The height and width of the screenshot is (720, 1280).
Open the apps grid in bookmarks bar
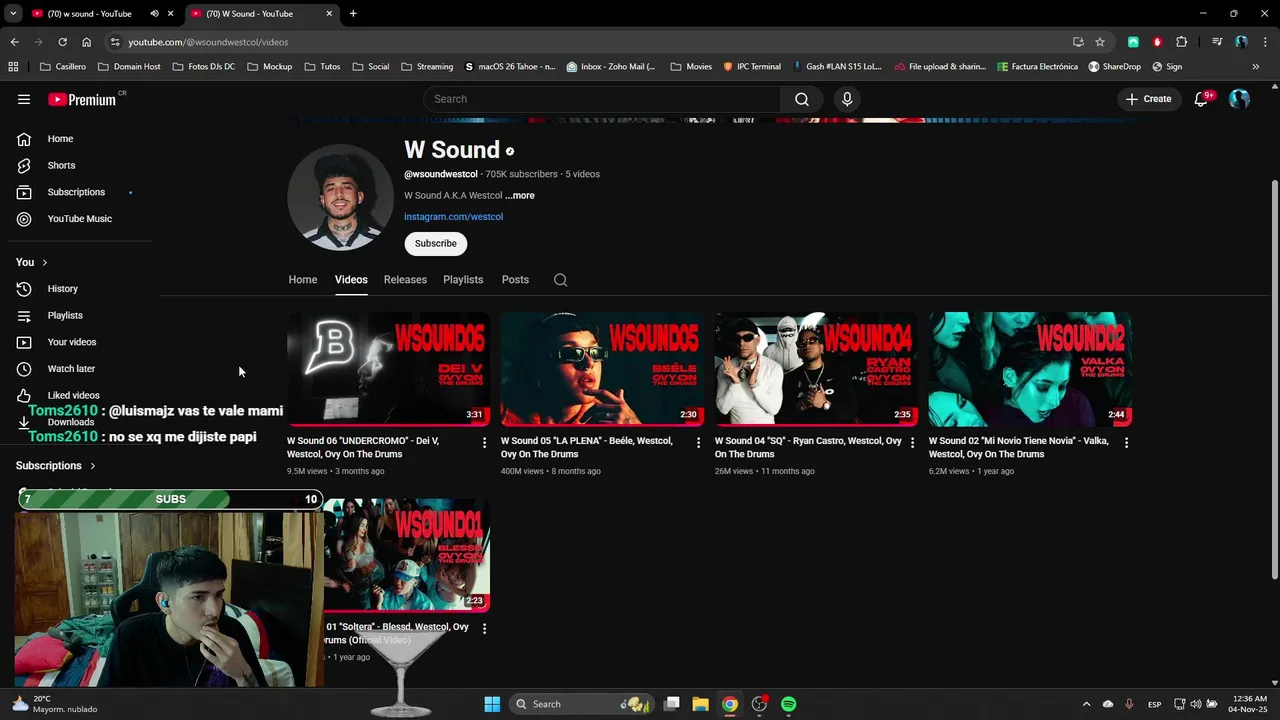13,67
